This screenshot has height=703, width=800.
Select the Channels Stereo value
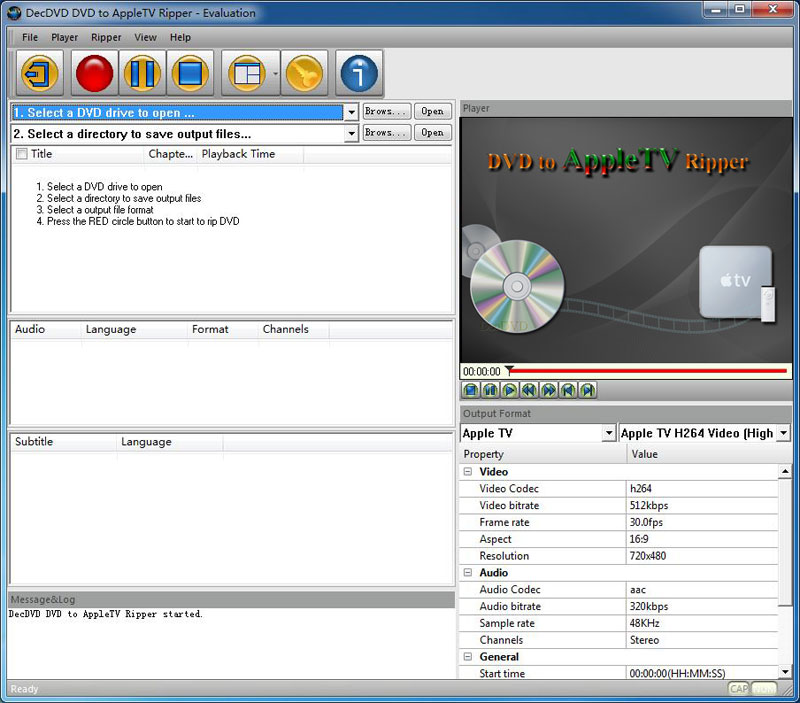point(702,640)
